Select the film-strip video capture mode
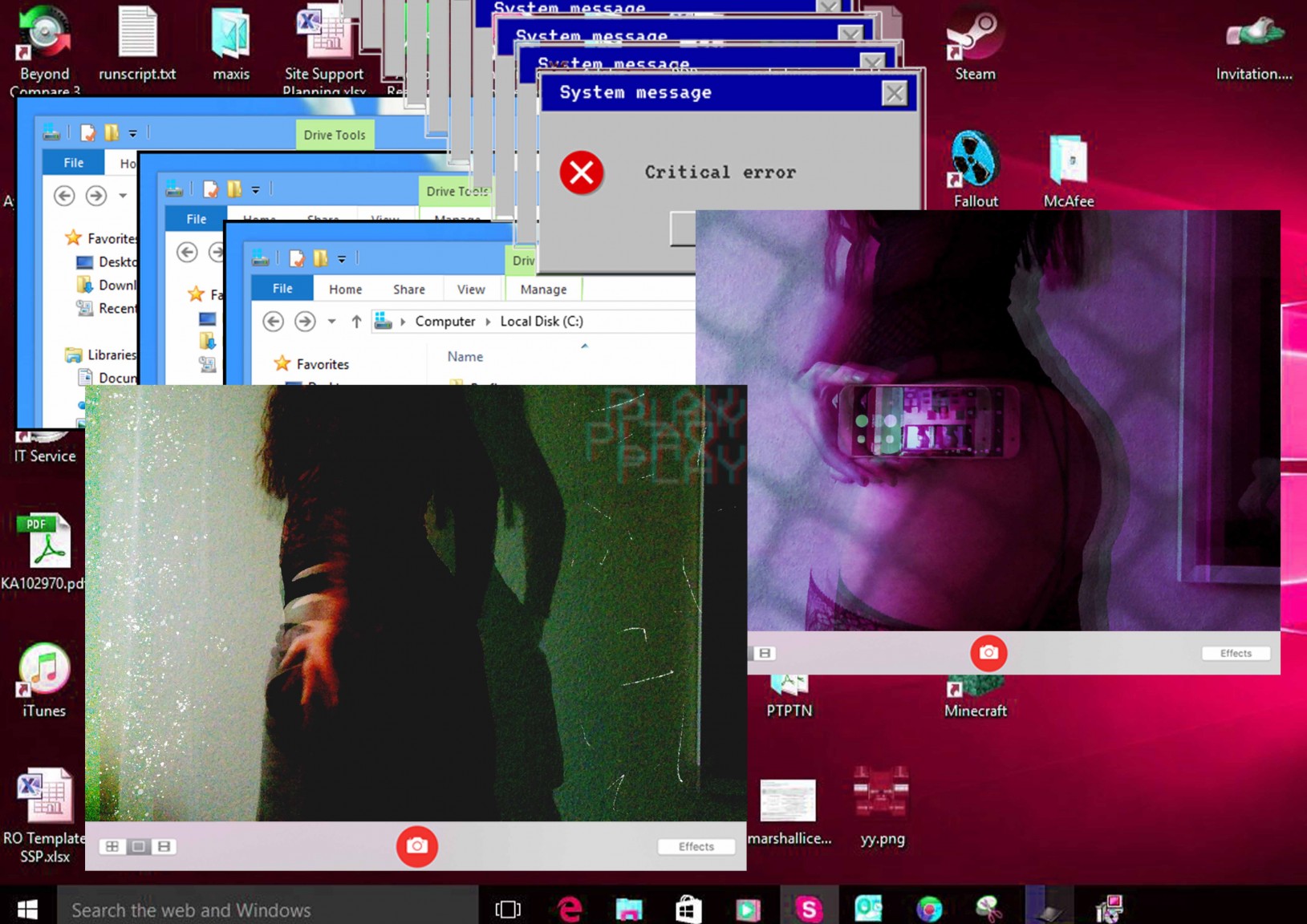The height and width of the screenshot is (924, 1307). click(x=164, y=846)
